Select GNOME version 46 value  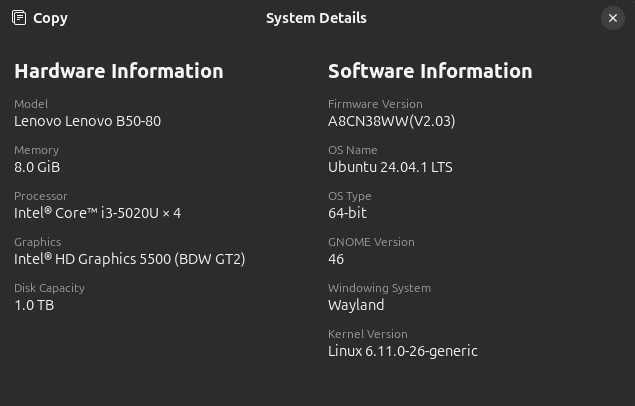point(336,259)
